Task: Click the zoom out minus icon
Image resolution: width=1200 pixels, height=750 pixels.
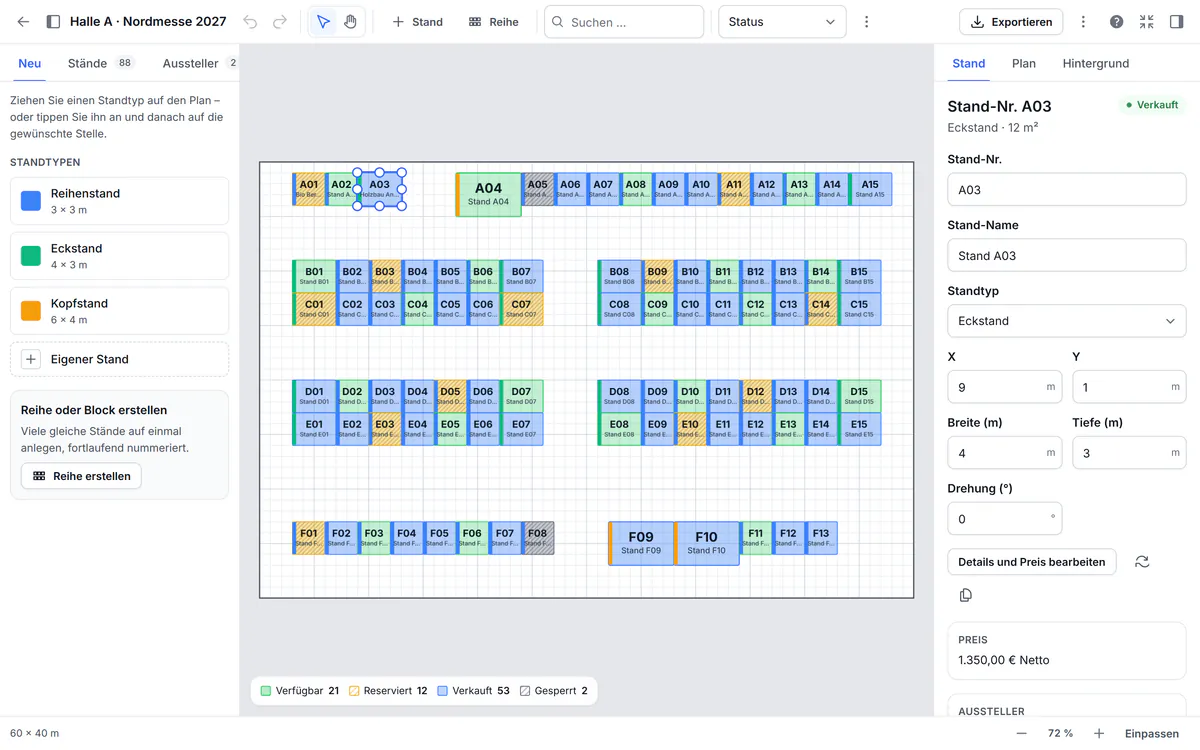Action: click(x=1021, y=733)
